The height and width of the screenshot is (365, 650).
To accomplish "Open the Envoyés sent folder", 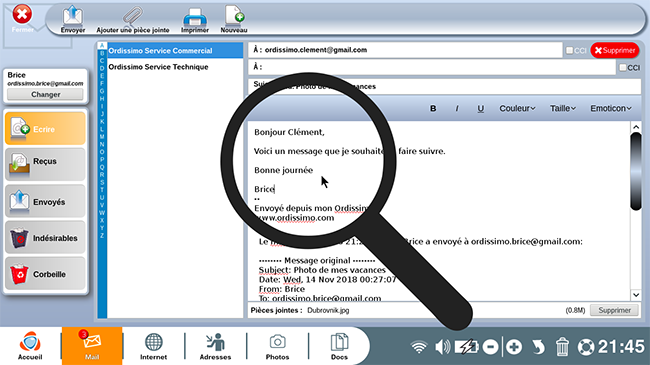I will (x=45, y=201).
